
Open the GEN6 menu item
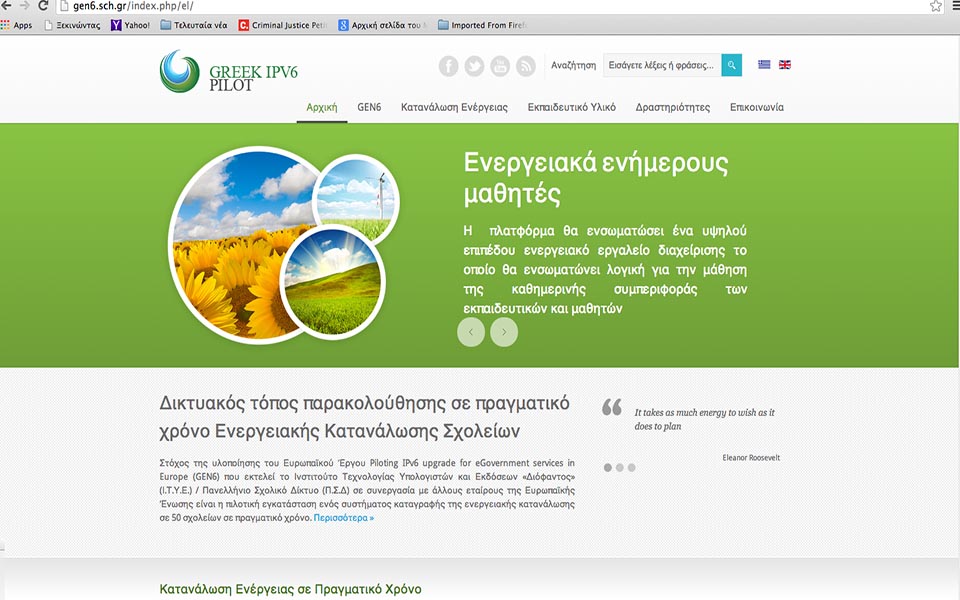tap(369, 107)
